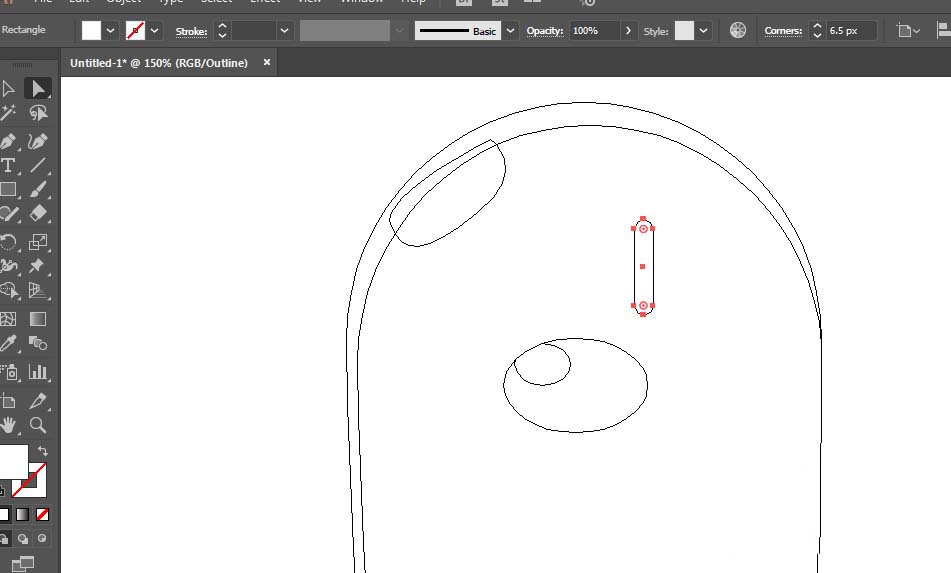Close the Untitled-1 document tab

tap(267, 62)
